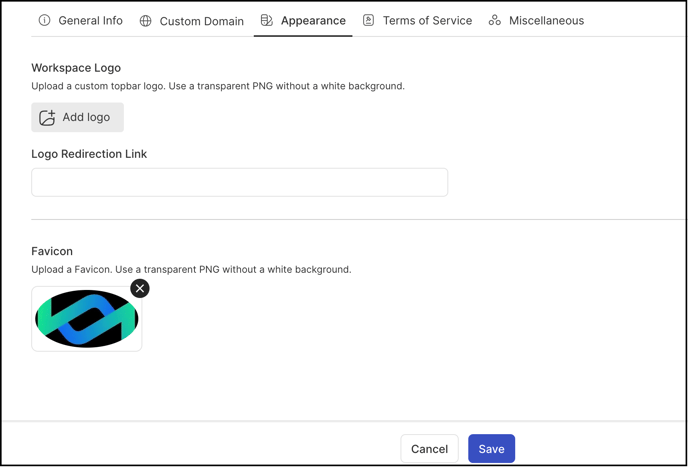Click the info icon beside General Info

tap(44, 20)
